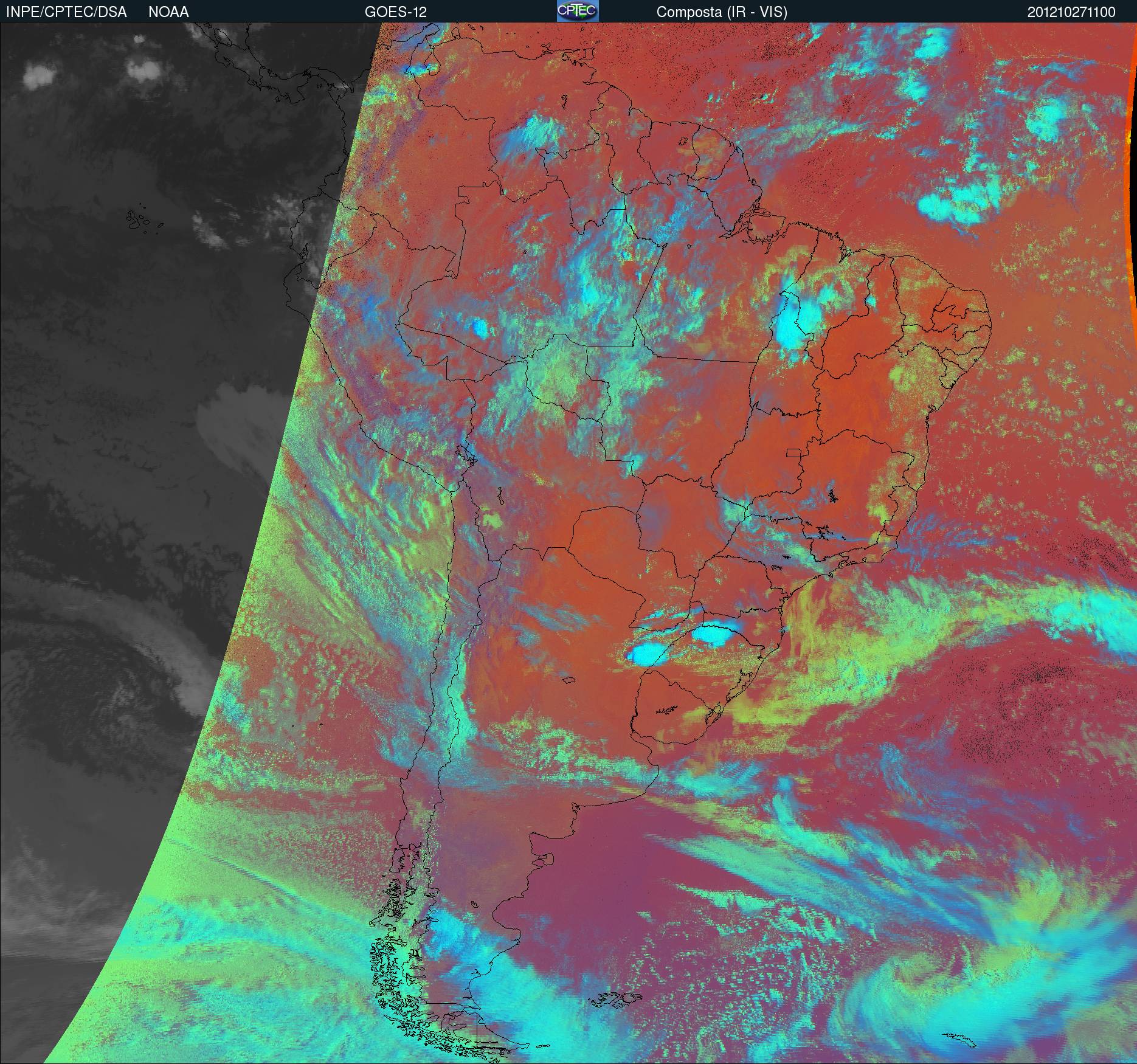
Task: Click the NOAA label in the header
Action: click(168, 12)
